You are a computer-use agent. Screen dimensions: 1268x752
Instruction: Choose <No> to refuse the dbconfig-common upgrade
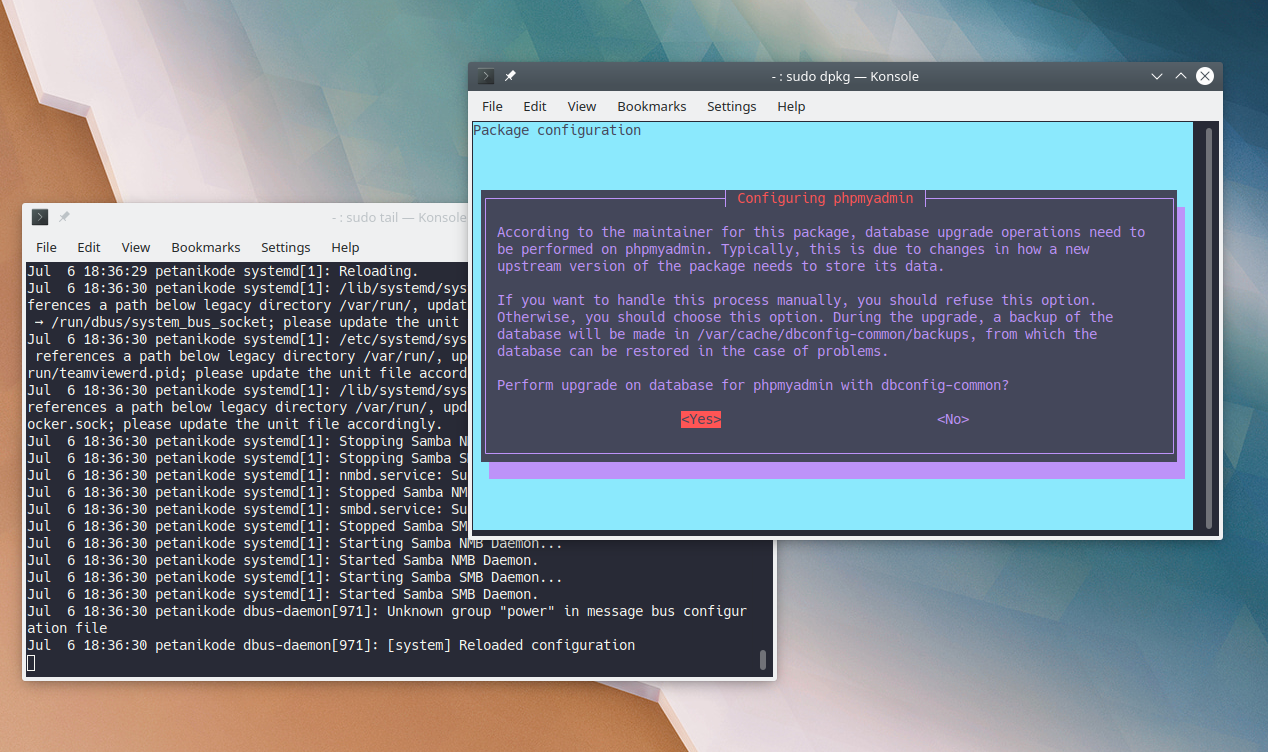(952, 419)
